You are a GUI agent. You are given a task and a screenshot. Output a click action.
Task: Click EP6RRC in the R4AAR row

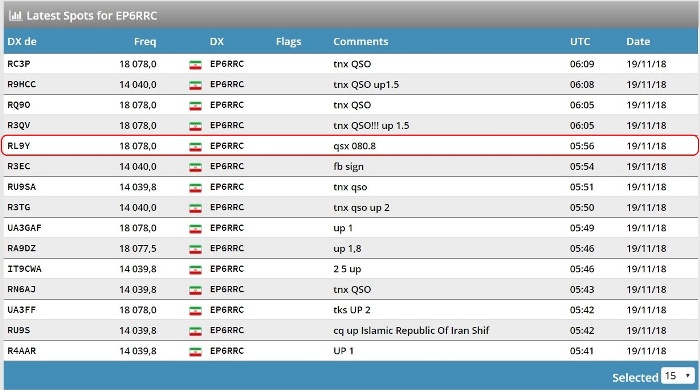pos(227,351)
